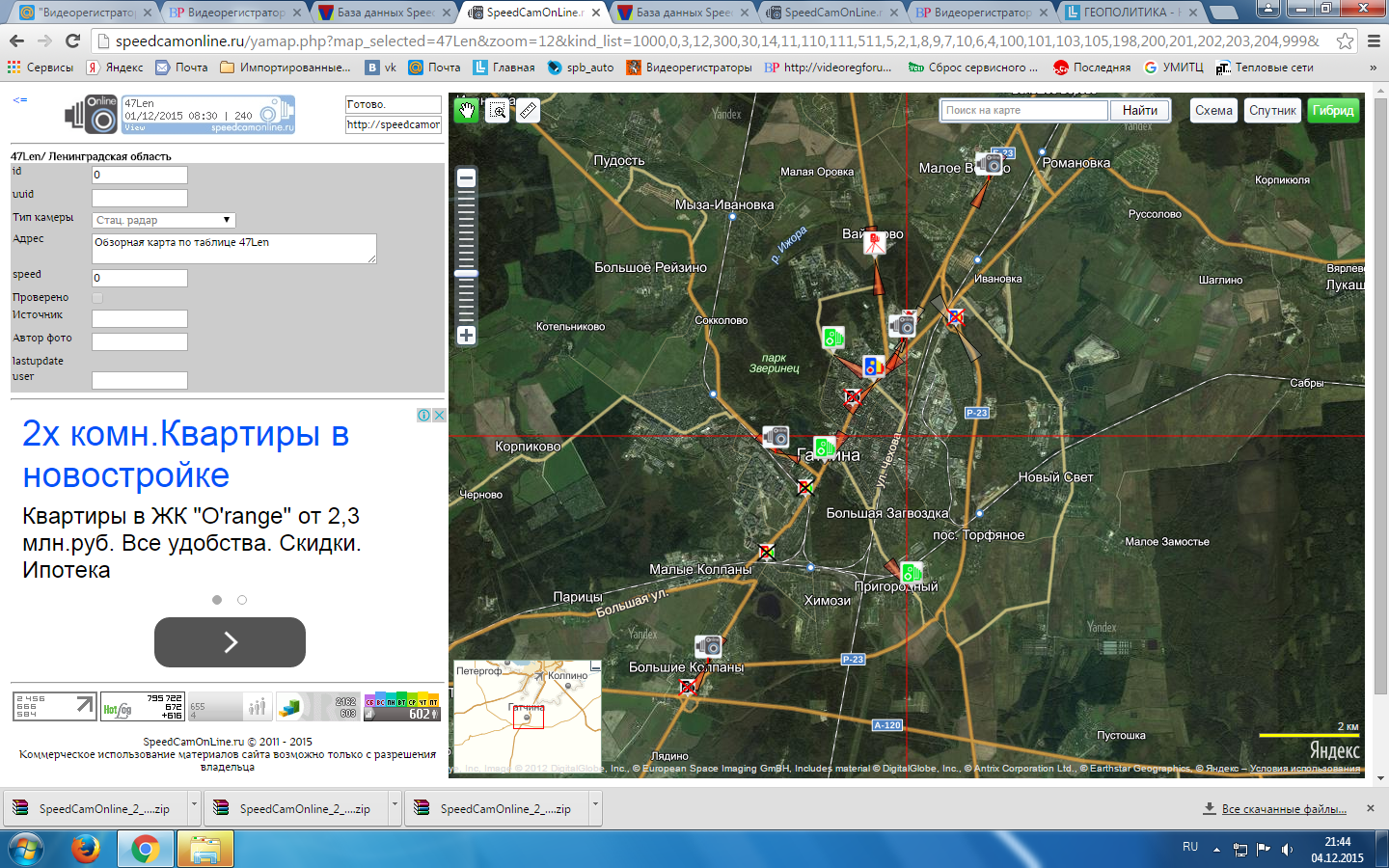Switch map to Гибрид view
The width and height of the screenshot is (1389, 868).
pyautogui.click(x=1332, y=111)
